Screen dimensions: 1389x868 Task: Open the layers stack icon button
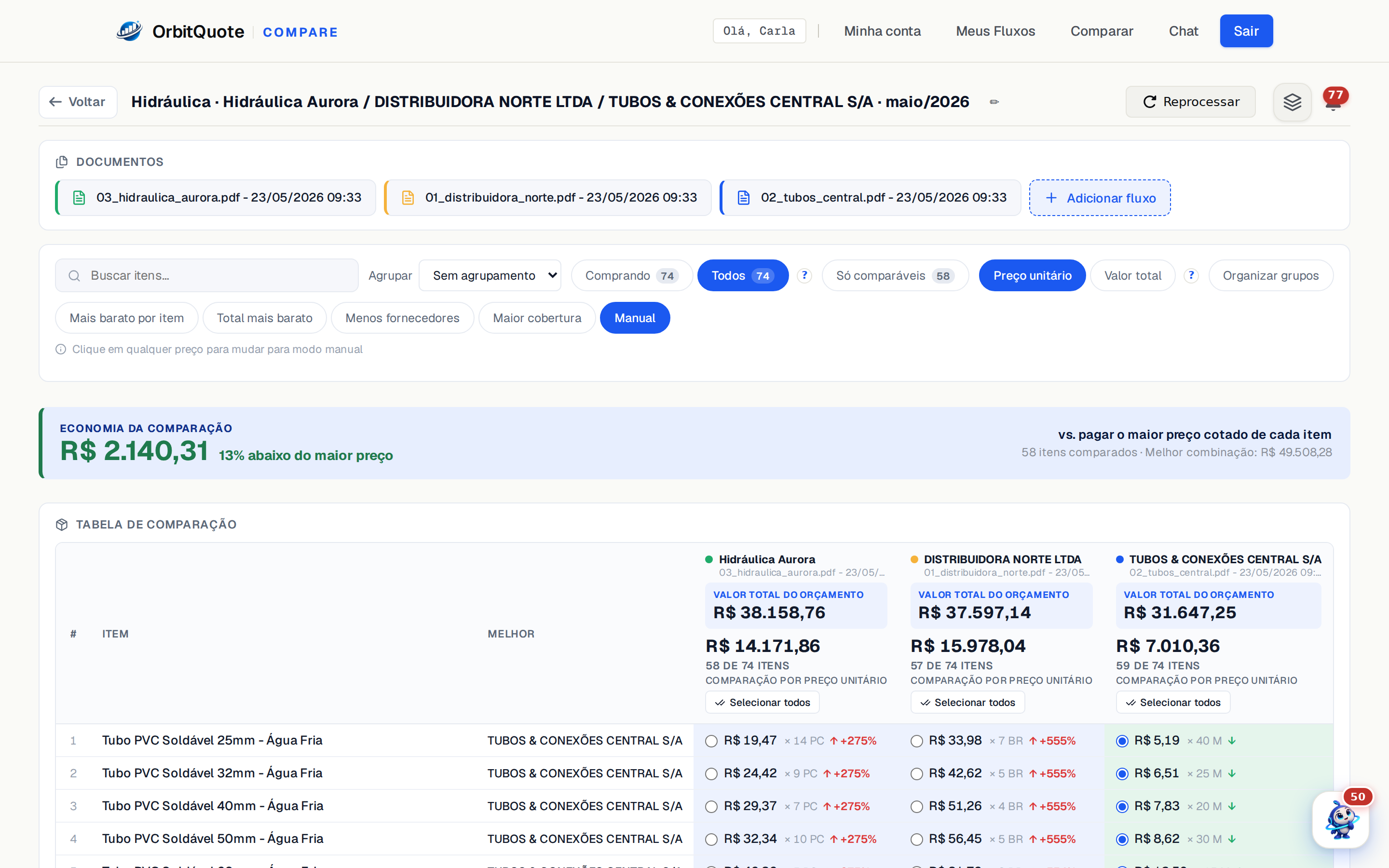pos(1292,102)
